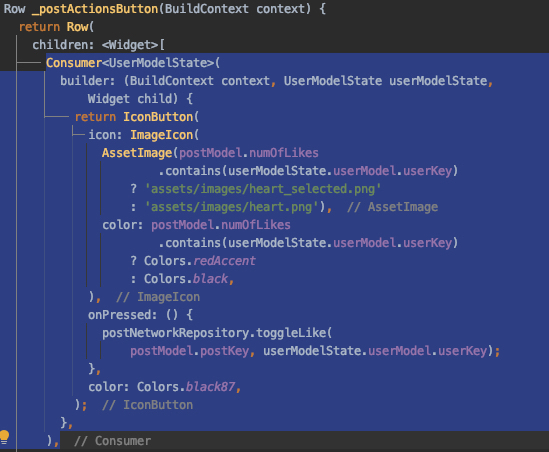
Task: Click 'black87' color constant
Action: point(210,387)
